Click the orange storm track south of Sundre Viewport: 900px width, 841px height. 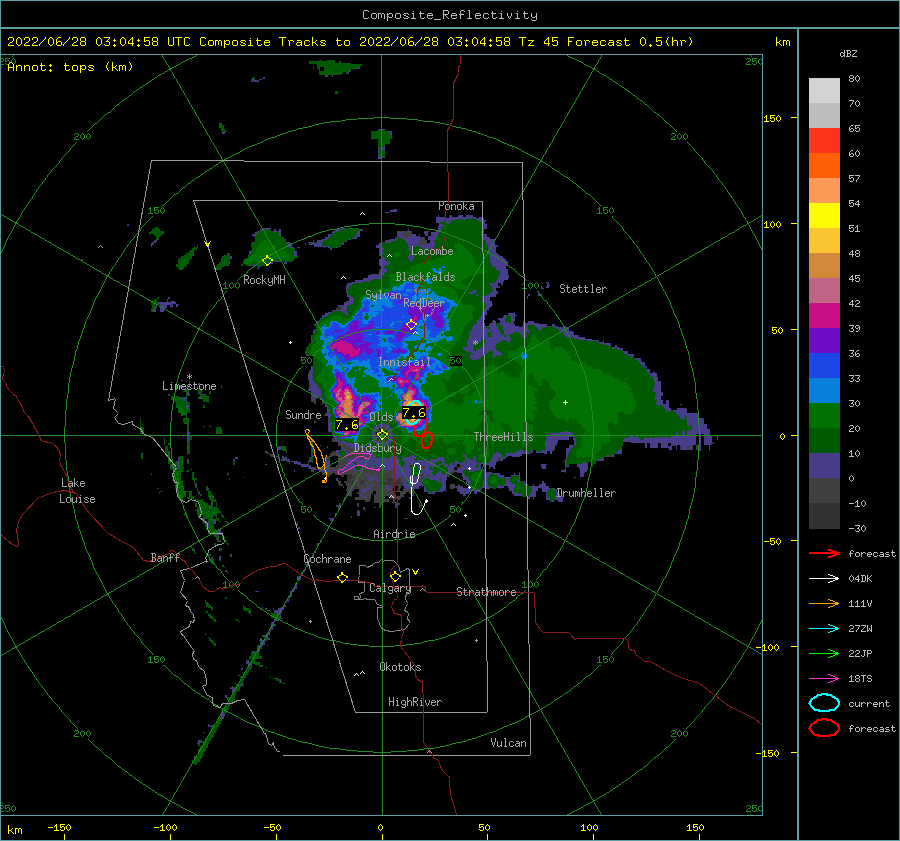(316, 456)
